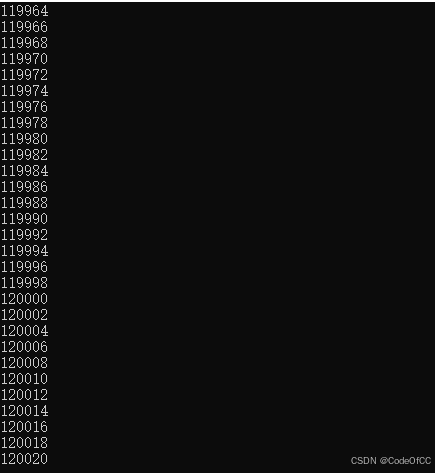The width and height of the screenshot is (435, 473).
Task: Select the line showing 119980
Action: 25,139
